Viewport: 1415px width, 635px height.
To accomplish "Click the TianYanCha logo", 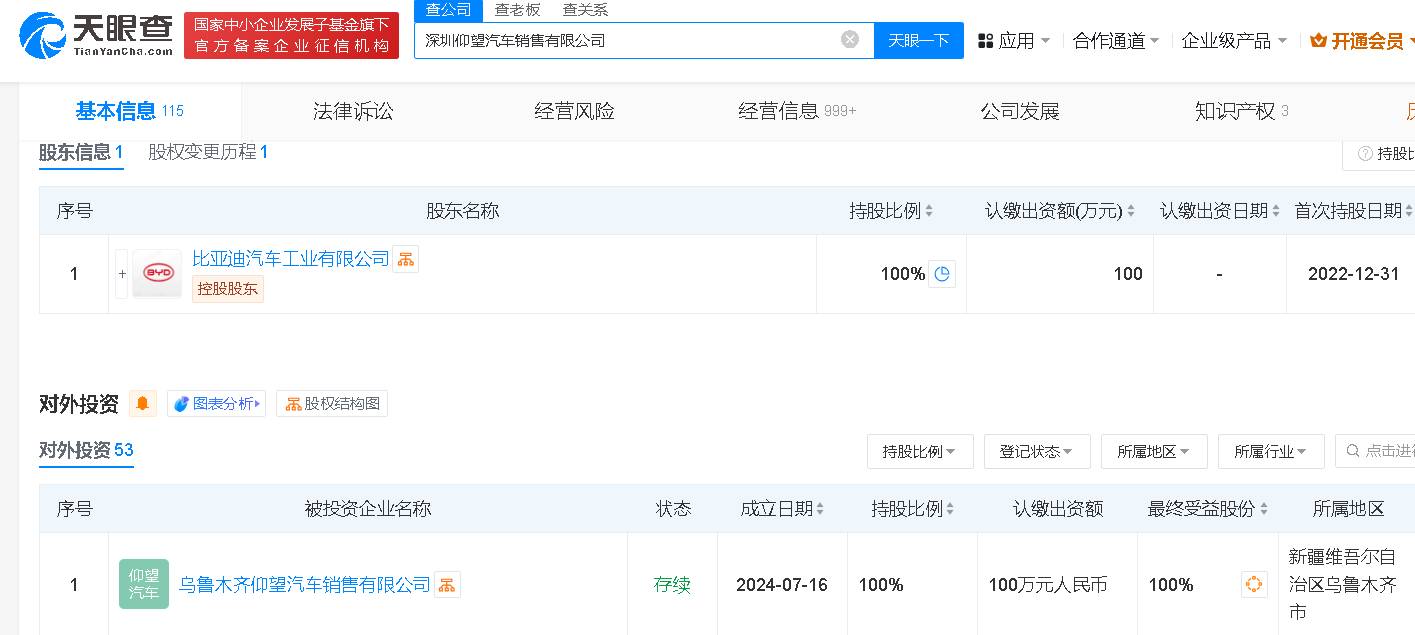I will coord(96,35).
